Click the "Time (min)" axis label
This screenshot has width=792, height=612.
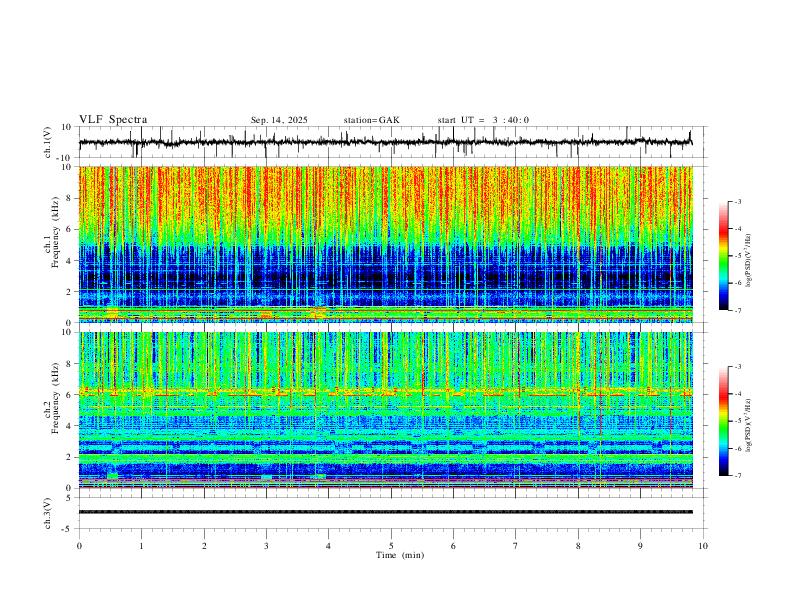tap(400, 555)
